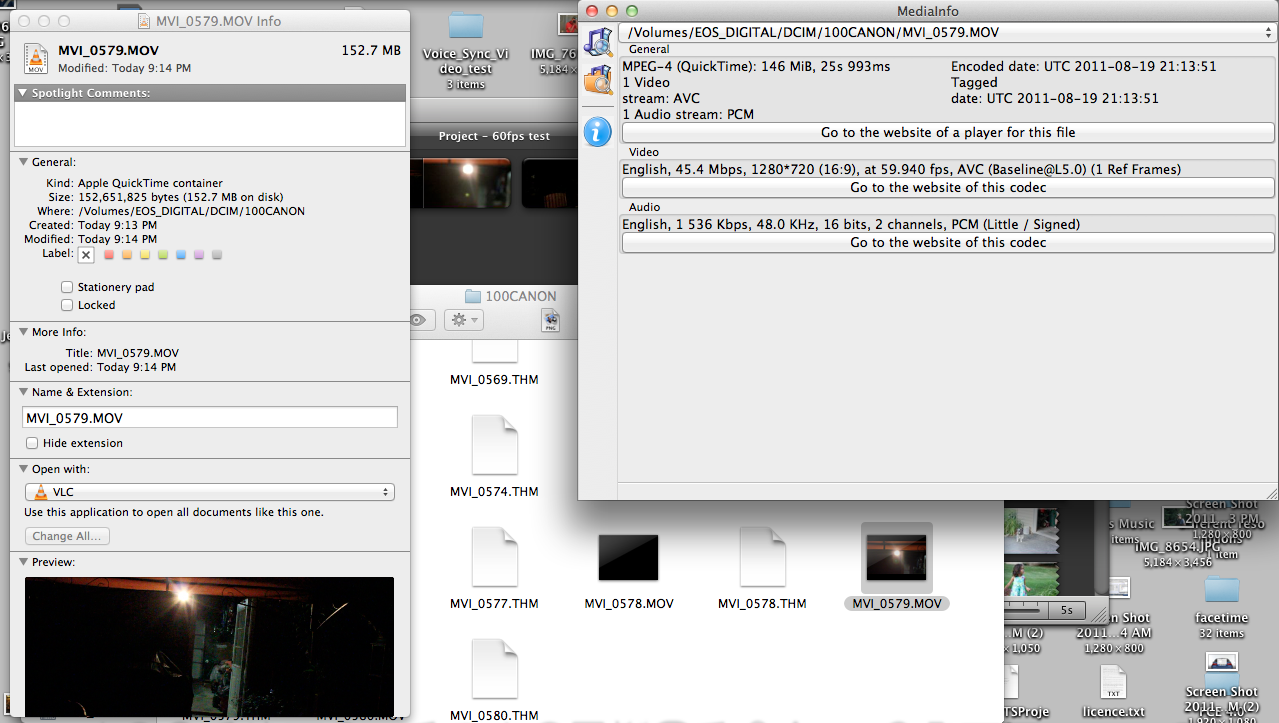Open folder scan icon in MediaInfo sidebar
This screenshot has width=1279, height=723.
click(598, 82)
